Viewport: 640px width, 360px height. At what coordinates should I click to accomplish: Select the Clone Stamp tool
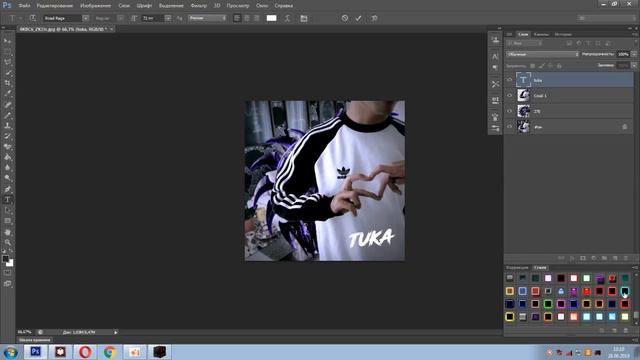point(7,126)
